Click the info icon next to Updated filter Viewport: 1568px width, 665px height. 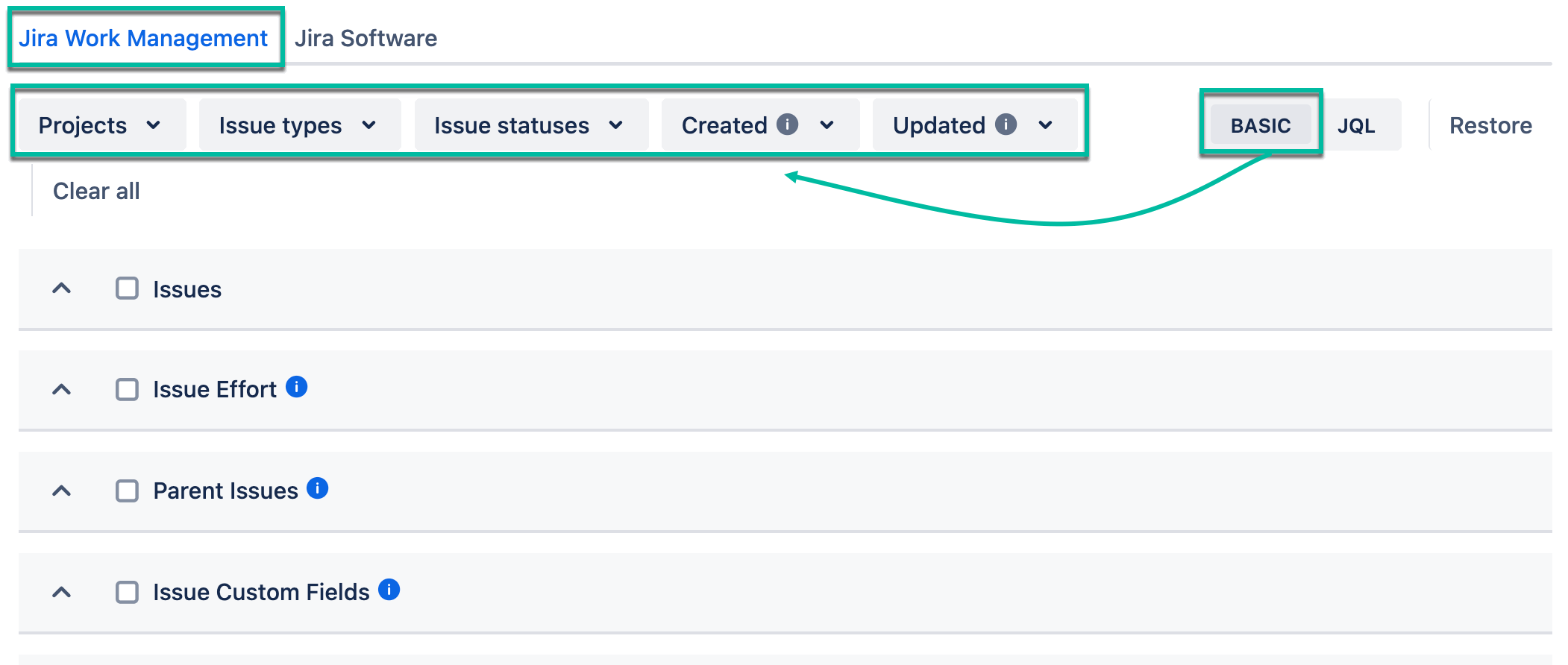tap(1006, 125)
